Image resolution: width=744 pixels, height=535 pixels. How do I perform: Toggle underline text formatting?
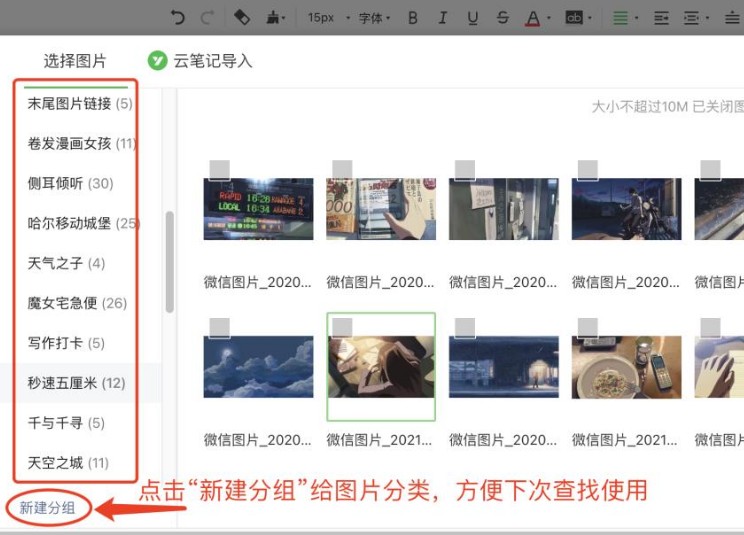(x=473, y=18)
